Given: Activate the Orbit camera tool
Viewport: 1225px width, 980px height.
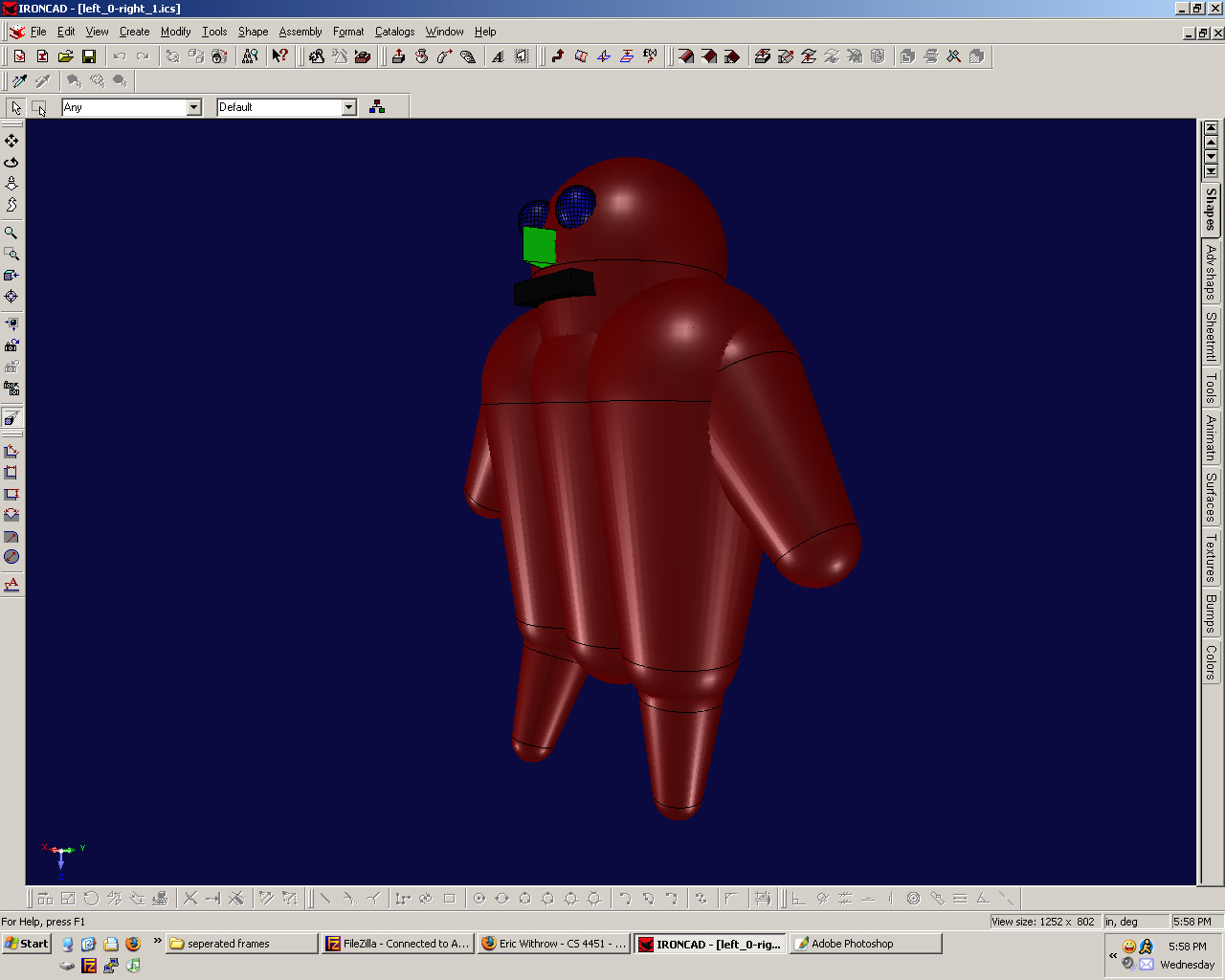Looking at the screenshot, I should [x=11, y=162].
